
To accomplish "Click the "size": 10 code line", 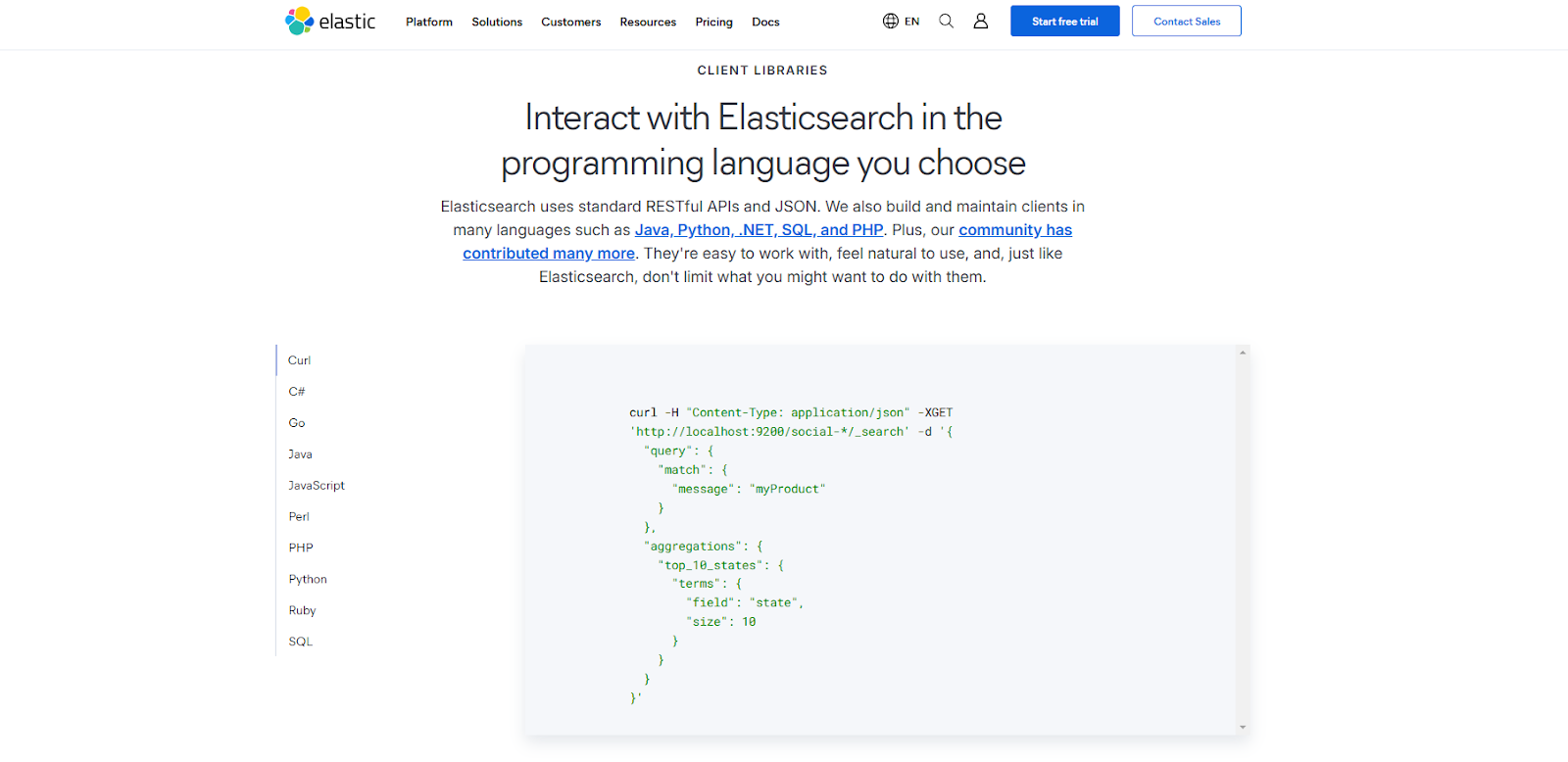I will [x=720, y=622].
